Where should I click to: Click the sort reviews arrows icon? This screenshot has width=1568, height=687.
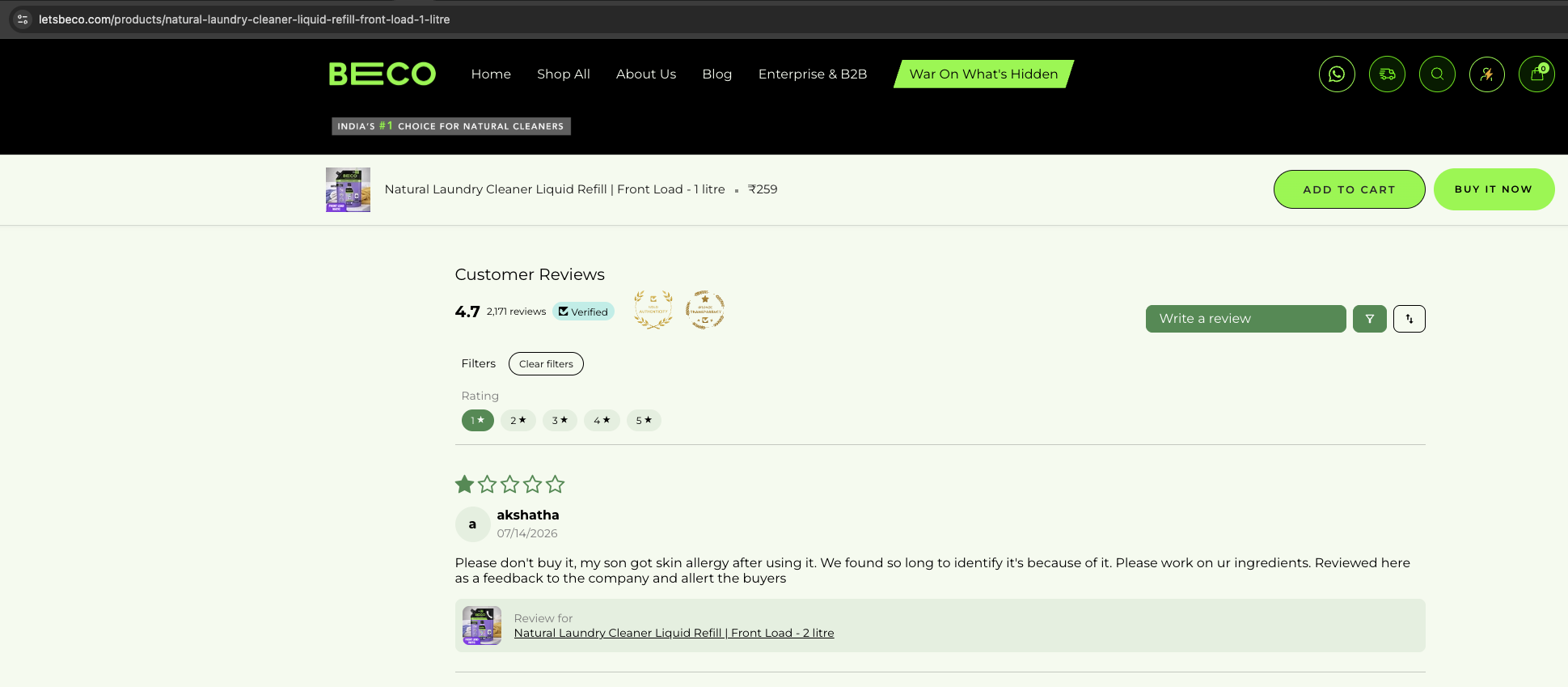tap(1410, 319)
